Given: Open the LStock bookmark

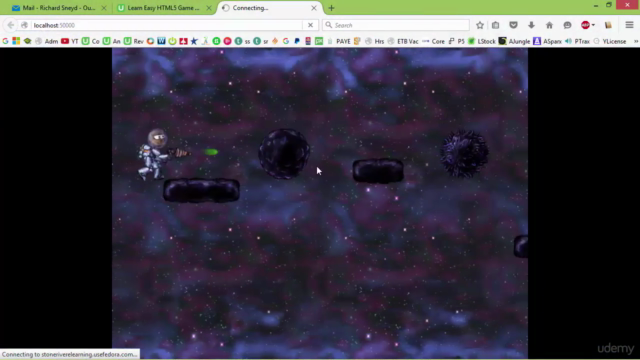Looking at the screenshot, I should tap(482, 41).
